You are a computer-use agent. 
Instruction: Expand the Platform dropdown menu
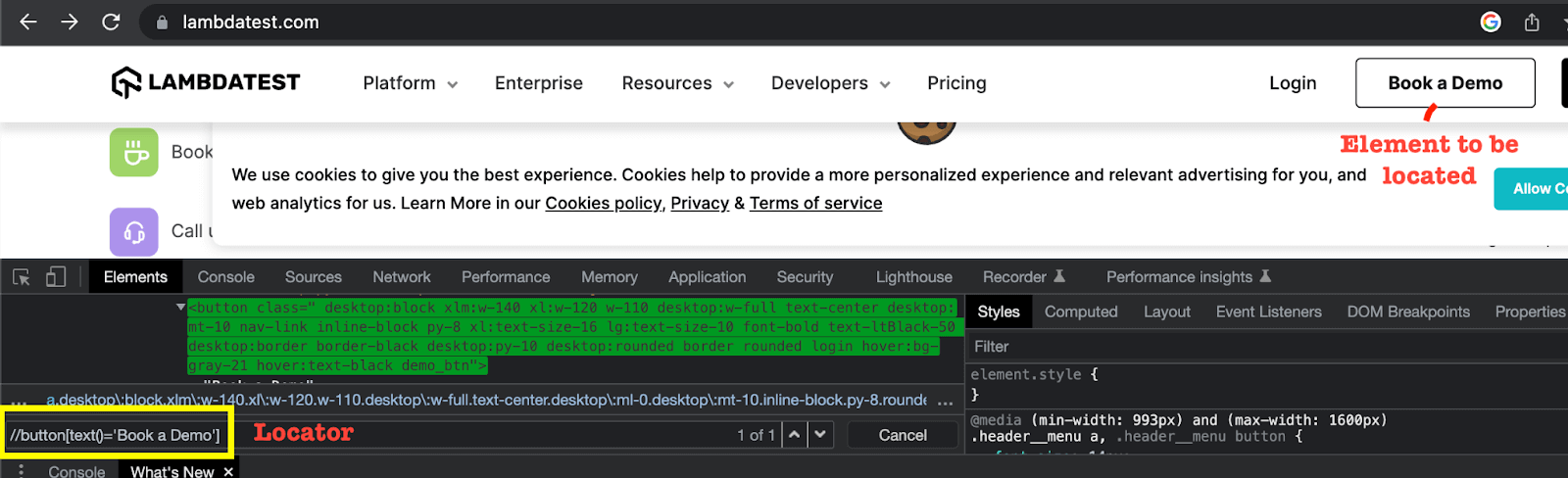[x=410, y=83]
